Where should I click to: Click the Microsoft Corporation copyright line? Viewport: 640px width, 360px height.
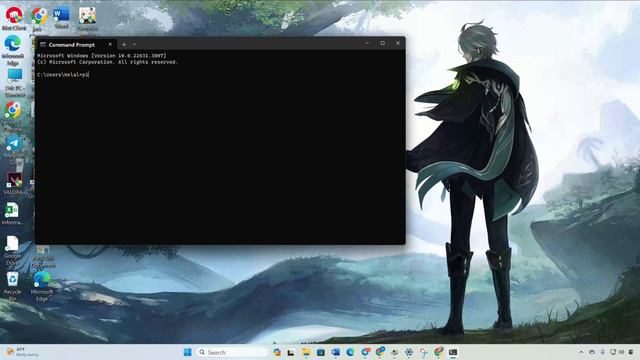coord(107,62)
